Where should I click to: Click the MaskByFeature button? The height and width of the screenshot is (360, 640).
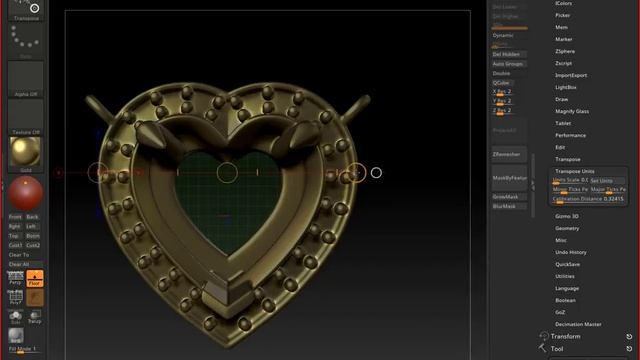pyautogui.click(x=509, y=178)
